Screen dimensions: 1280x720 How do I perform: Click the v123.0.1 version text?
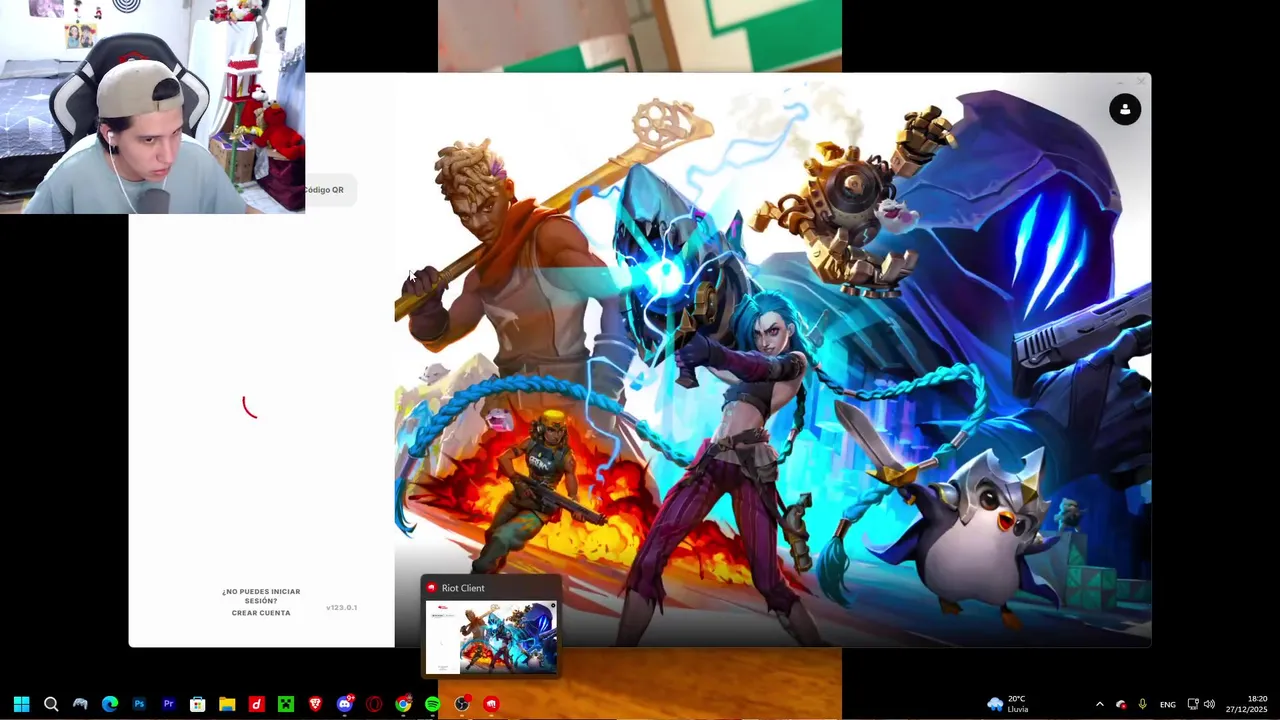pos(341,608)
